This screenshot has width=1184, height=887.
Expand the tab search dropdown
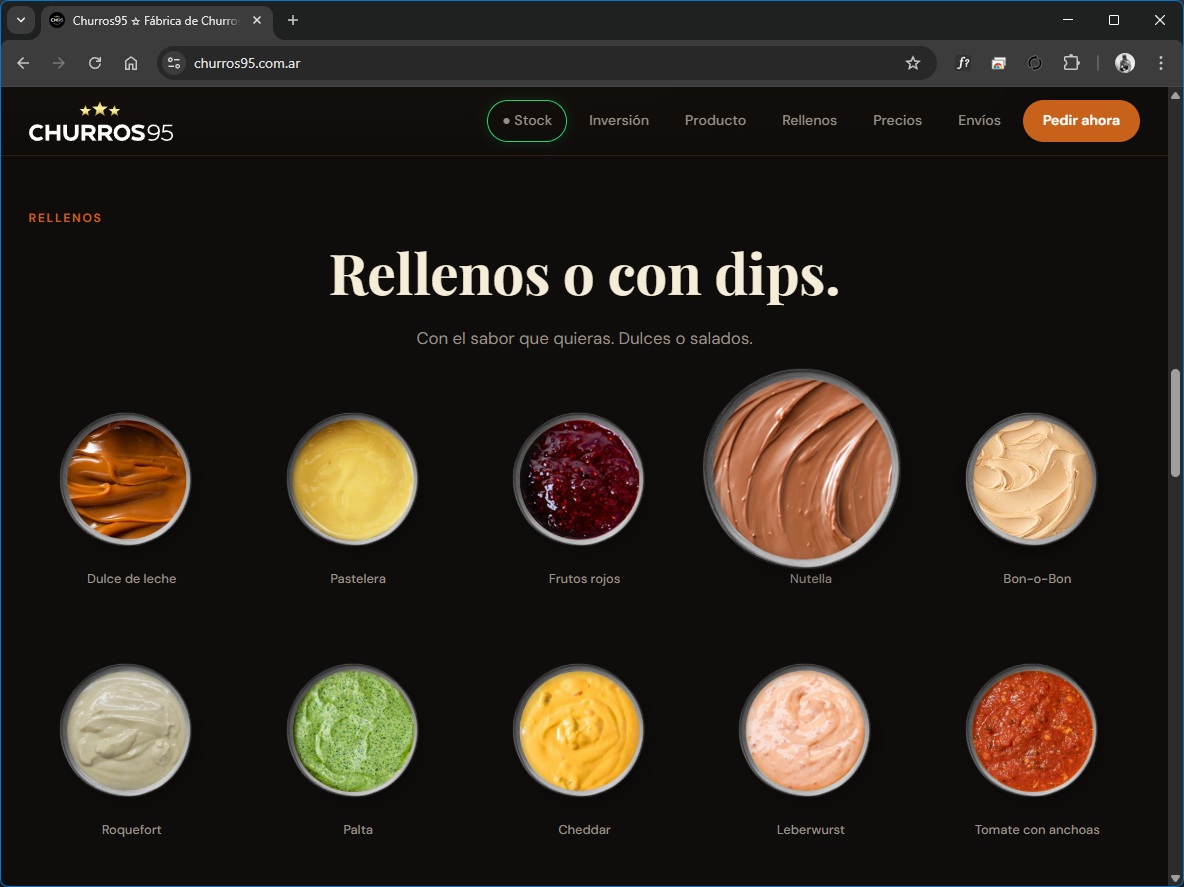pos(21,20)
